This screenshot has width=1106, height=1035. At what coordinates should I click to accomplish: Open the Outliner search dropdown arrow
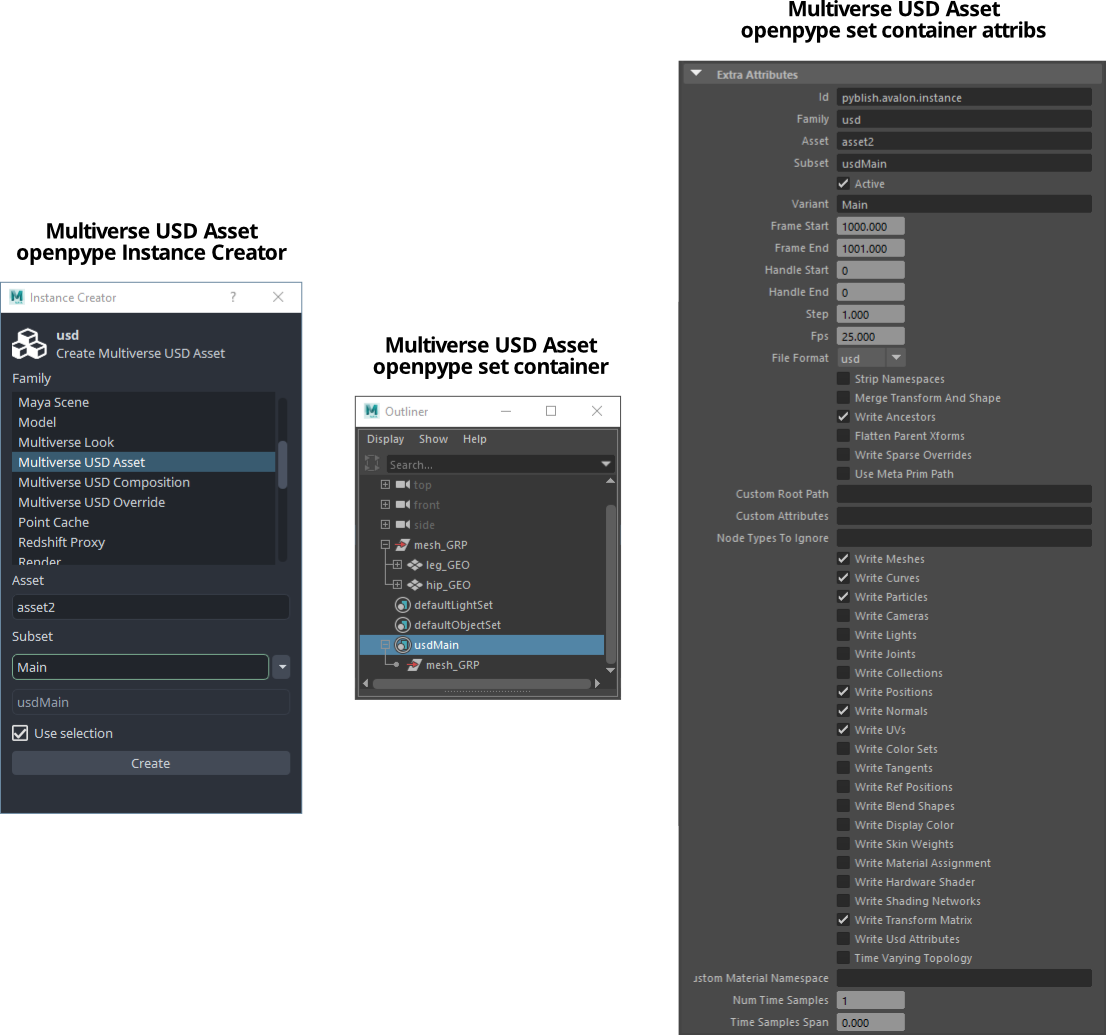pos(605,464)
